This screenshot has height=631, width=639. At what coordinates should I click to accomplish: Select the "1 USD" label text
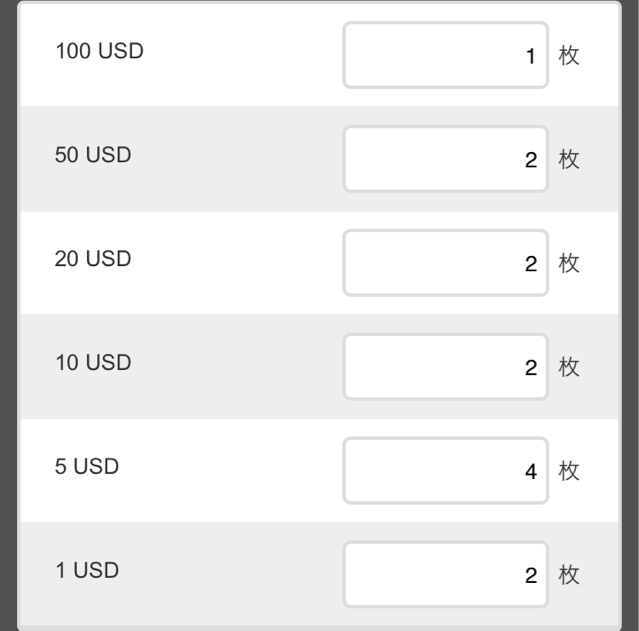pyautogui.click(x=87, y=570)
